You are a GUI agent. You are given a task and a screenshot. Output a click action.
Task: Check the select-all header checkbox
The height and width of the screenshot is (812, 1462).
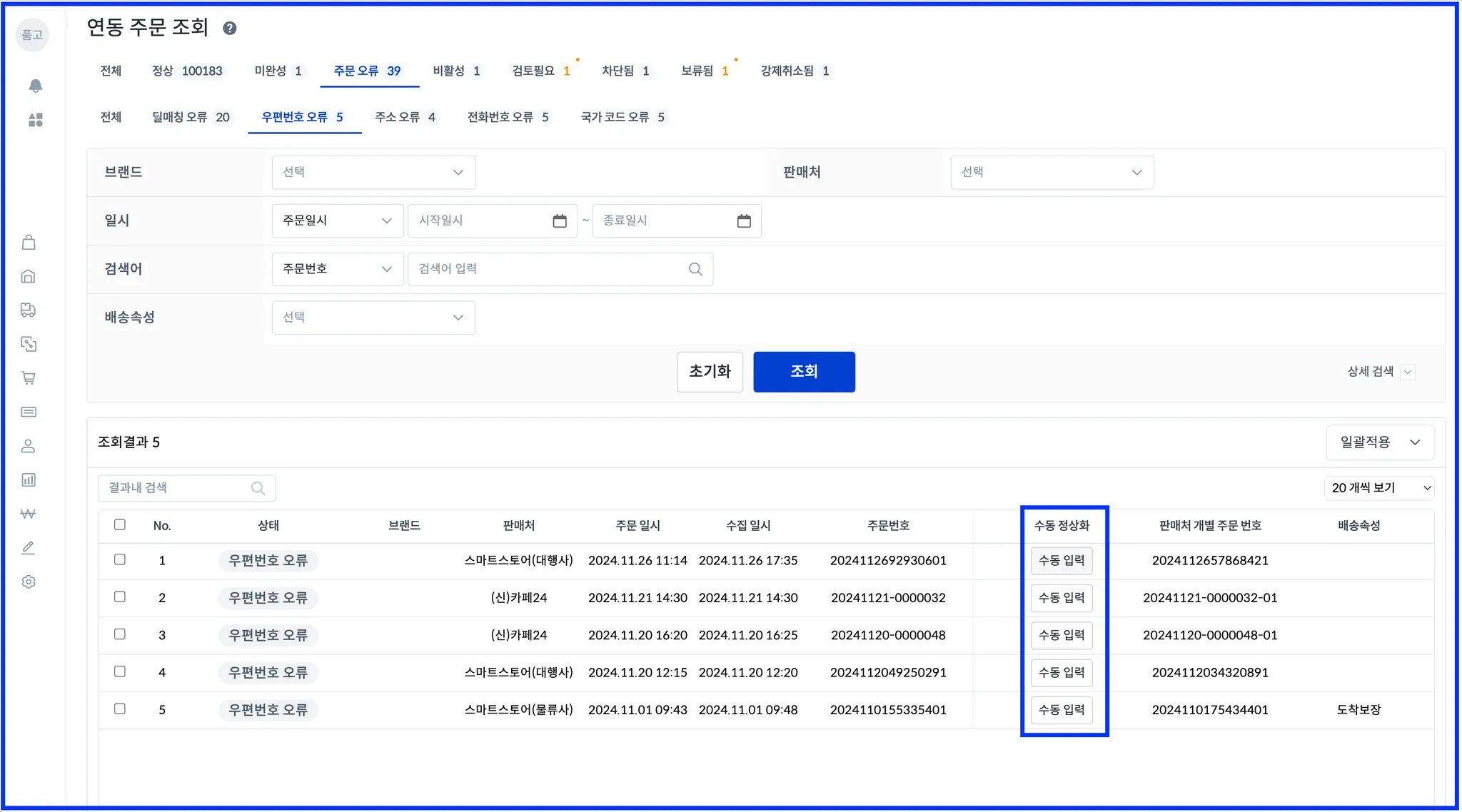point(120,525)
